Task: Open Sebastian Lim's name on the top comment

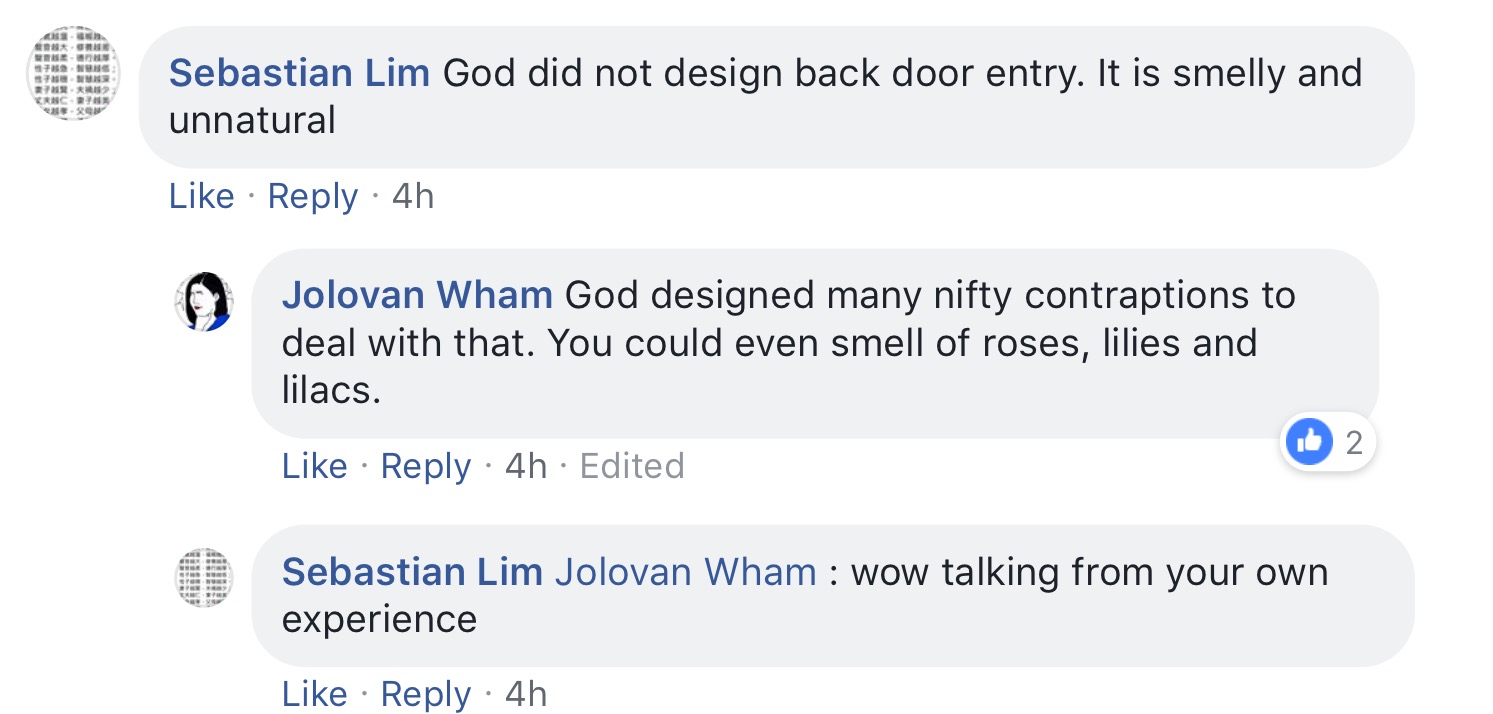Action: pos(299,73)
